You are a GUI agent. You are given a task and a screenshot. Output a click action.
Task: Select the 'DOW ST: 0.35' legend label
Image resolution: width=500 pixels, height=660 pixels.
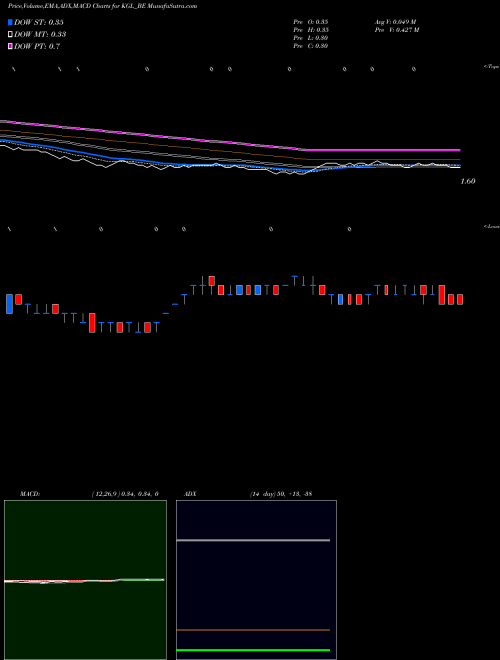(x=39, y=22)
